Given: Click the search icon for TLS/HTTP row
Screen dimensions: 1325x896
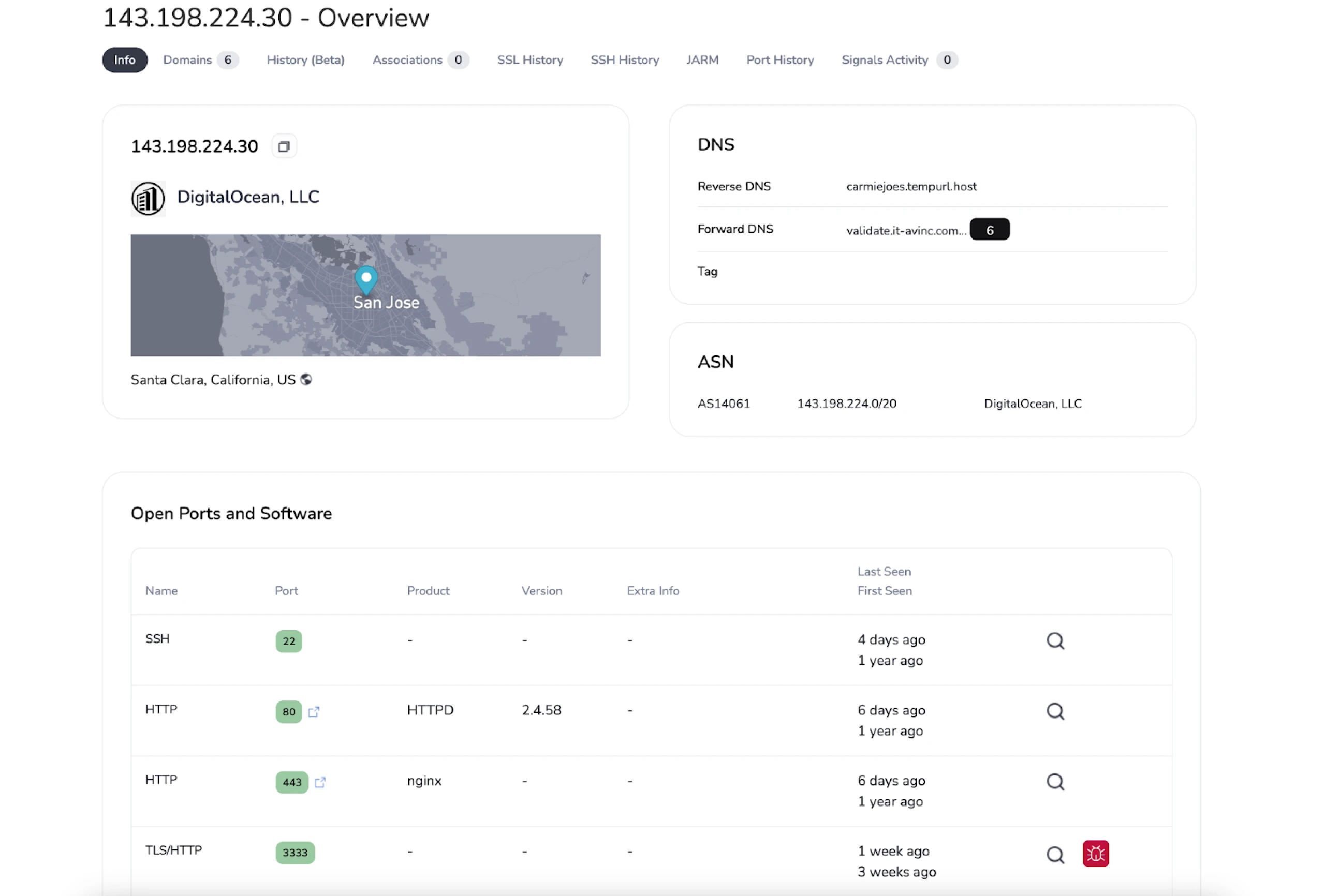Looking at the screenshot, I should [x=1055, y=853].
